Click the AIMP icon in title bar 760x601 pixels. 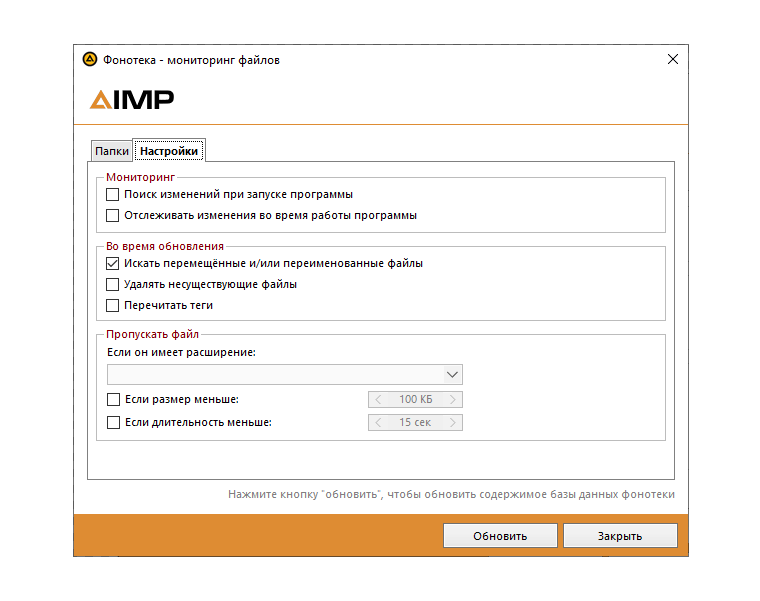pos(89,60)
